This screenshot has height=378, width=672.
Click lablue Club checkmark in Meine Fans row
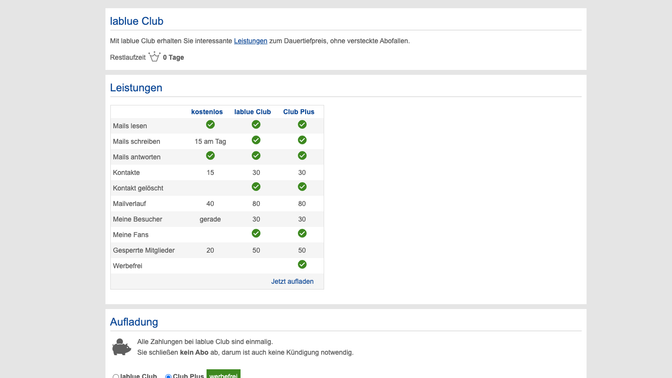256,234
